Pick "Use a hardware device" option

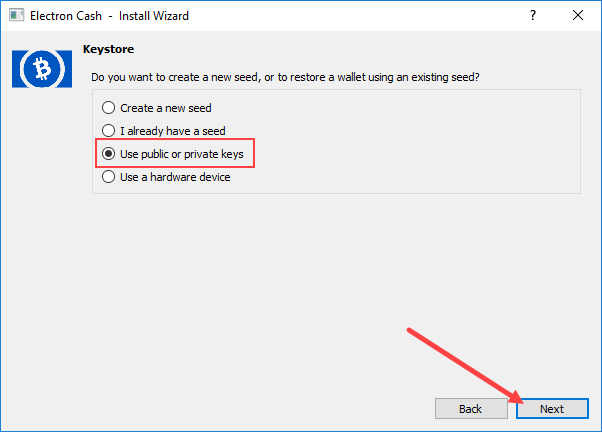pyautogui.click(x=166, y=177)
